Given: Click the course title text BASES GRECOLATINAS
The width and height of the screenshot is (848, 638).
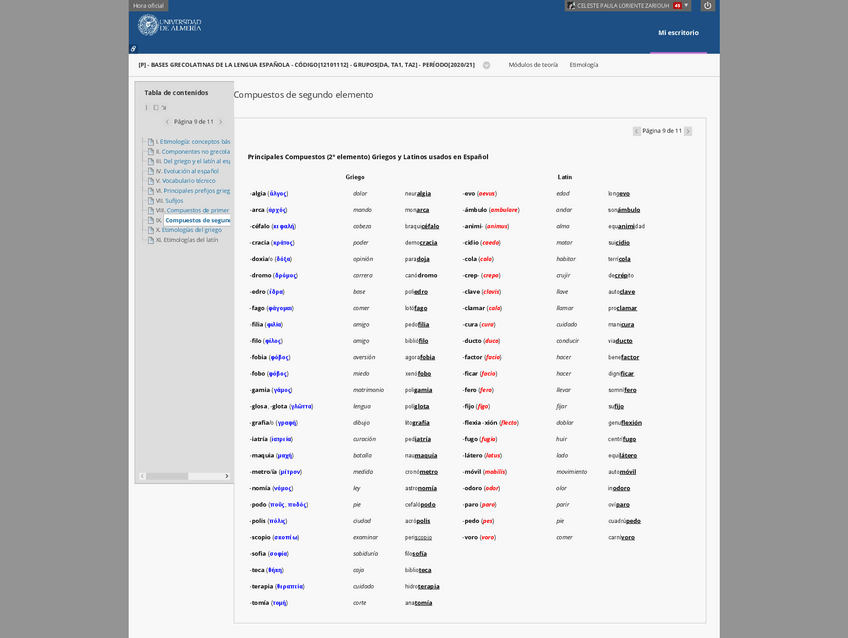Looking at the screenshot, I should [307, 65].
